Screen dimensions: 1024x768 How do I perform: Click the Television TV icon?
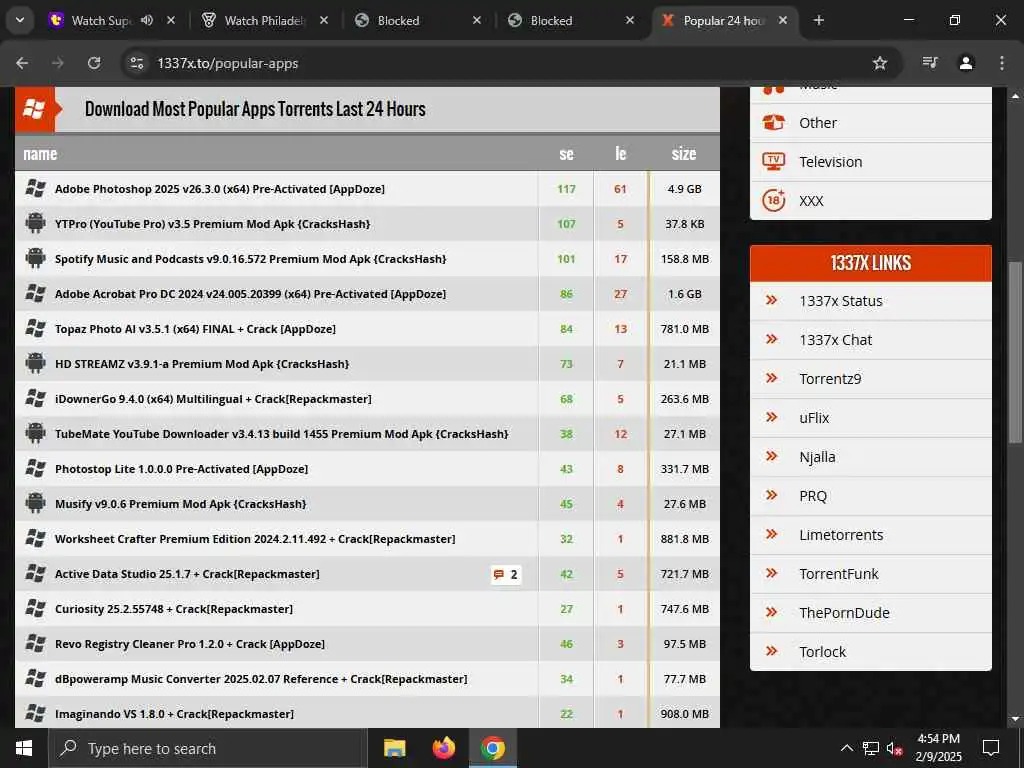click(774, 161)
